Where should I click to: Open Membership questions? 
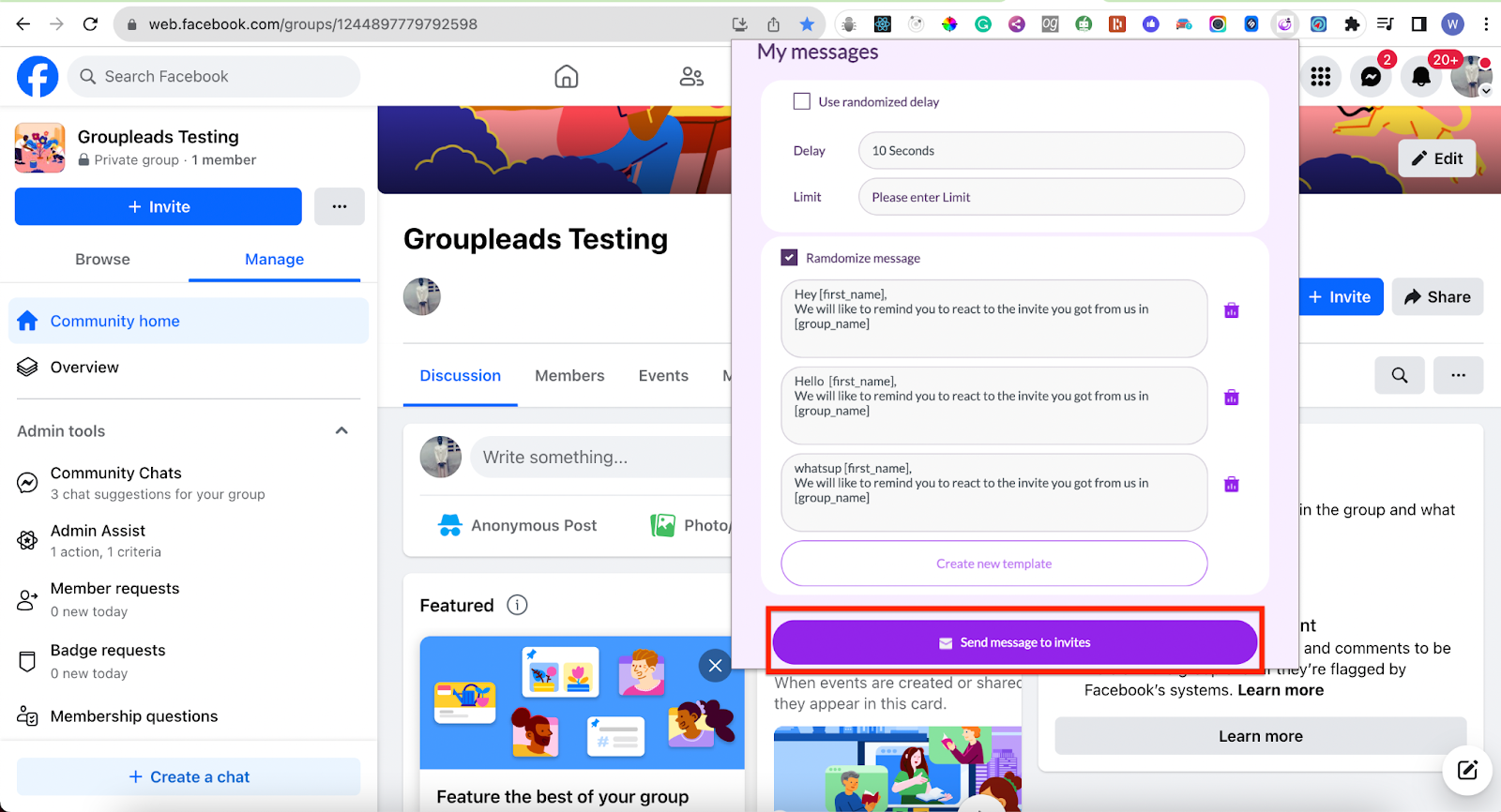click(189, 716)
